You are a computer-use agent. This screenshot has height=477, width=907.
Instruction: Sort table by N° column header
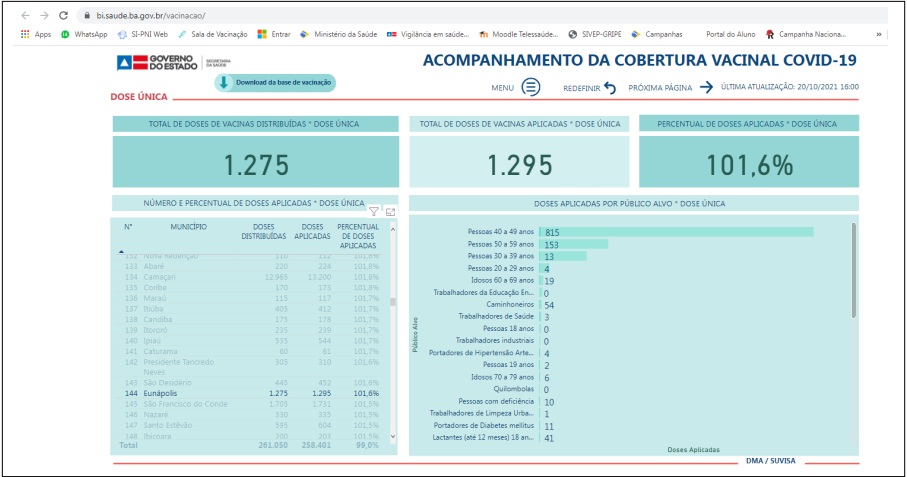[x=129, y=227]
